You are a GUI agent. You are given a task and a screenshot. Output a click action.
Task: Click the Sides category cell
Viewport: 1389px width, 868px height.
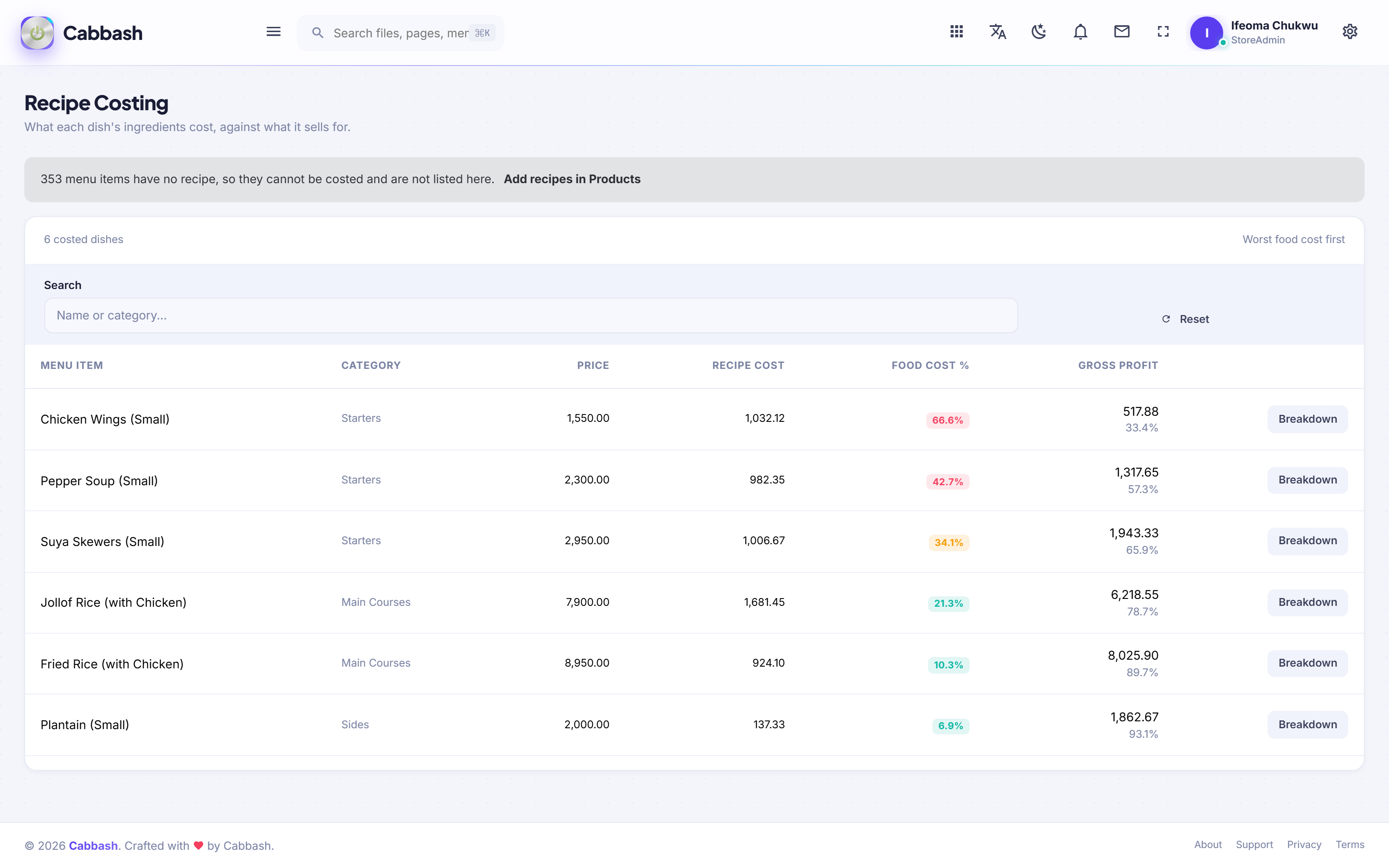355,724
